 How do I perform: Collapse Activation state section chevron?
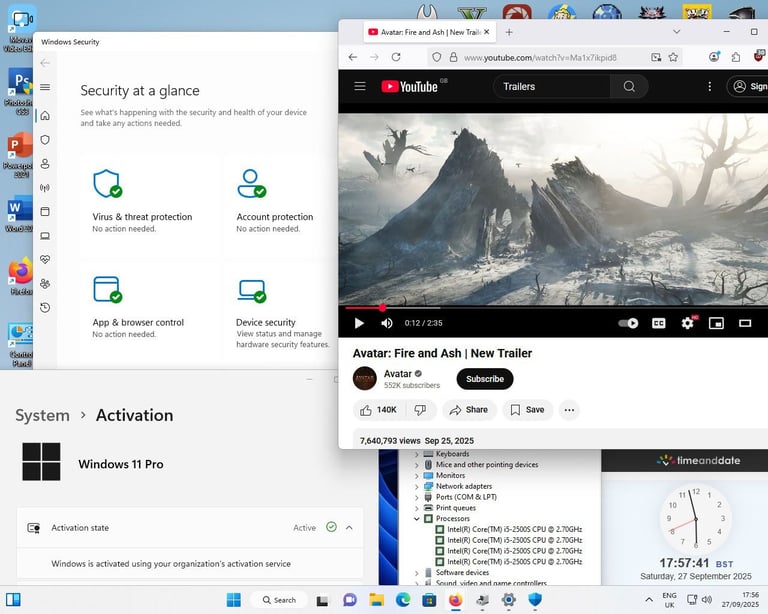point(349,528)
